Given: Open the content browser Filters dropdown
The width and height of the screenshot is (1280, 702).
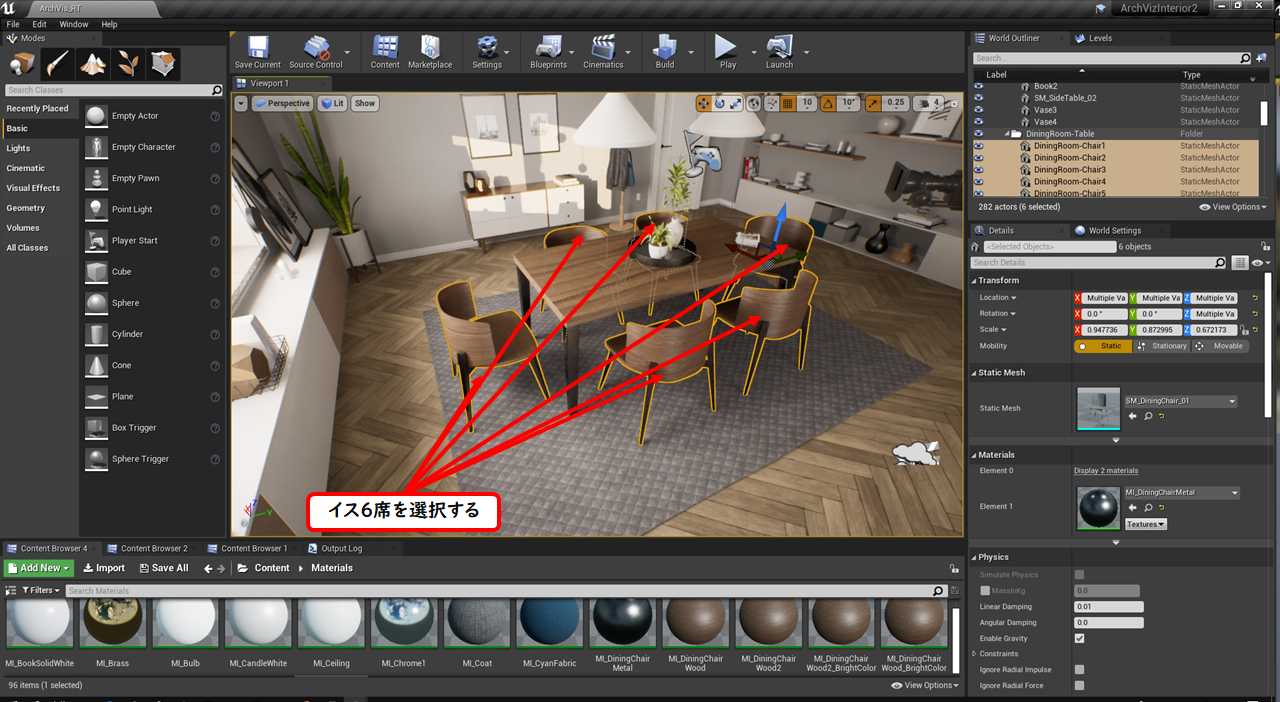Looking at the screenshot, I should (41, 591).
